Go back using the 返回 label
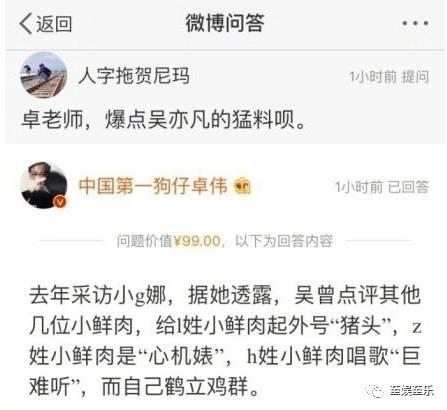Image resolution: width=447 pixels, height=410 pixels. pyautogui.click(x=54, y=24)
